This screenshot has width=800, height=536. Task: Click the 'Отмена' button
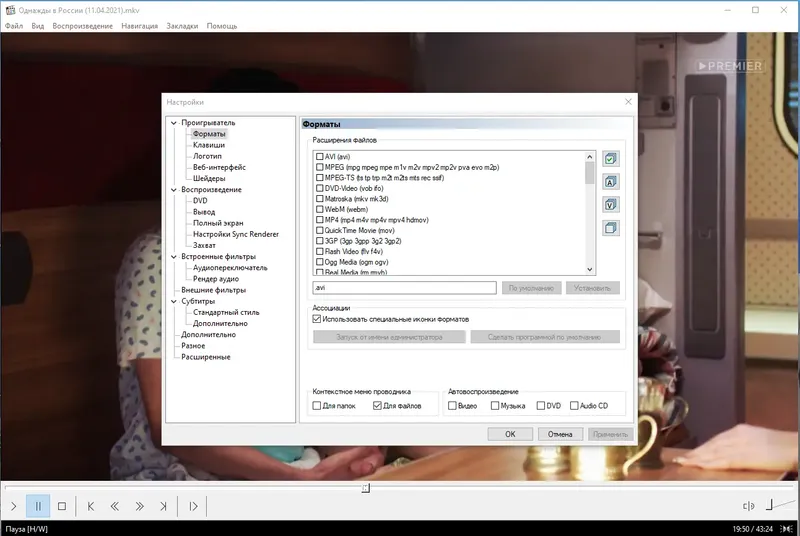[x=560, y=434]
